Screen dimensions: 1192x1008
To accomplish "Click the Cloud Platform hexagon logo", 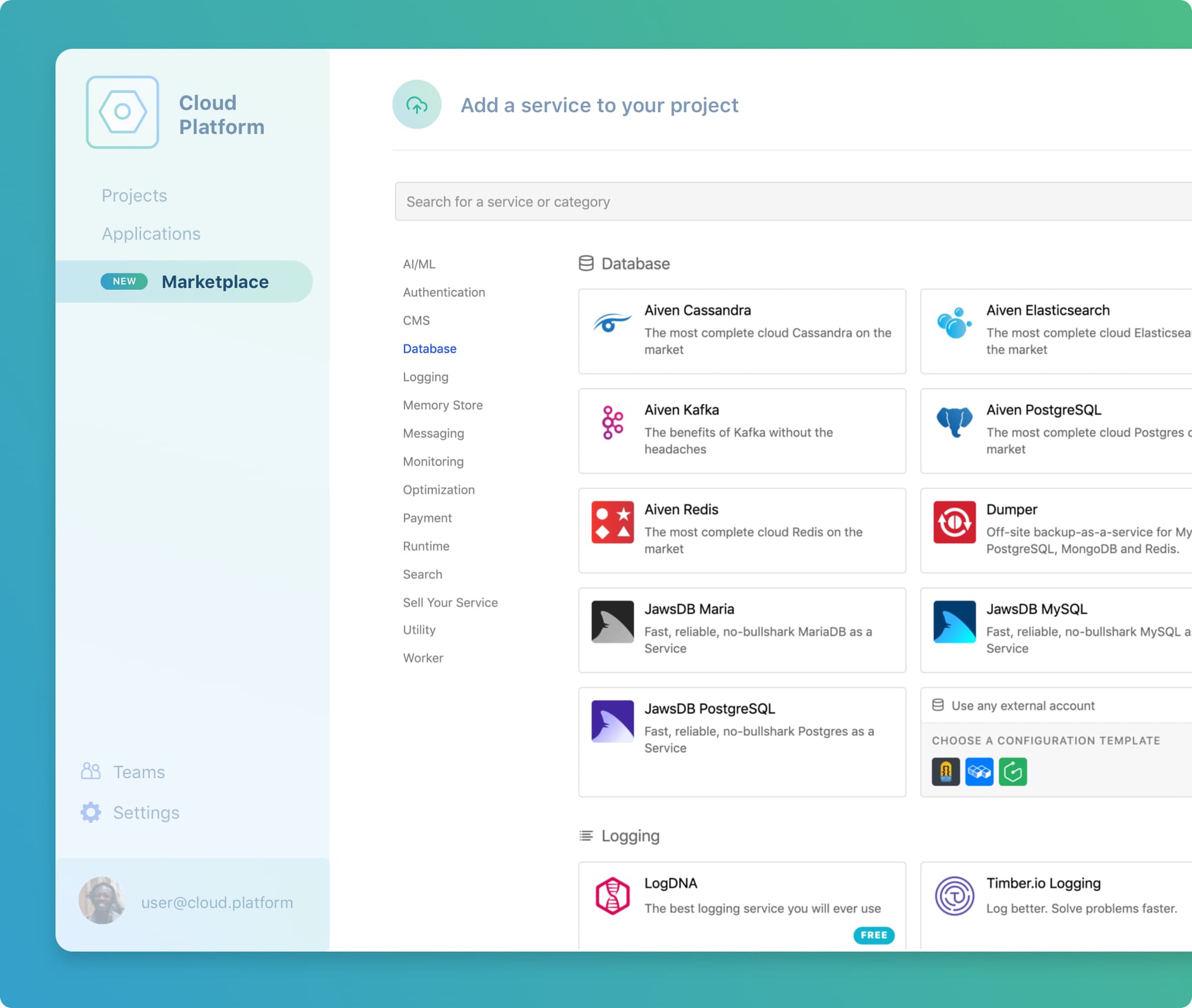I will pos(122,112).
